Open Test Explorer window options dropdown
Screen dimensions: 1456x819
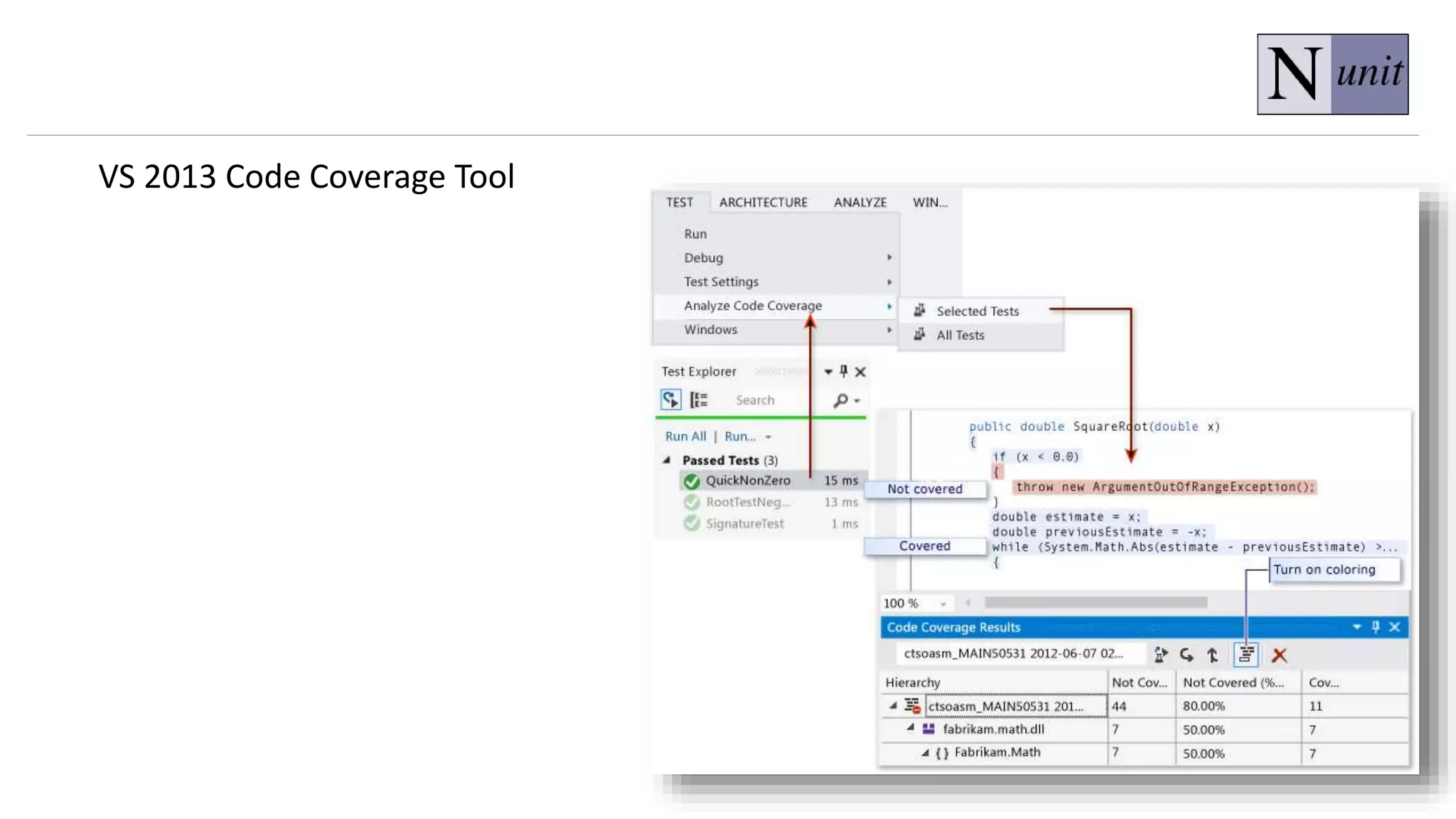click(x=828, y=372)
